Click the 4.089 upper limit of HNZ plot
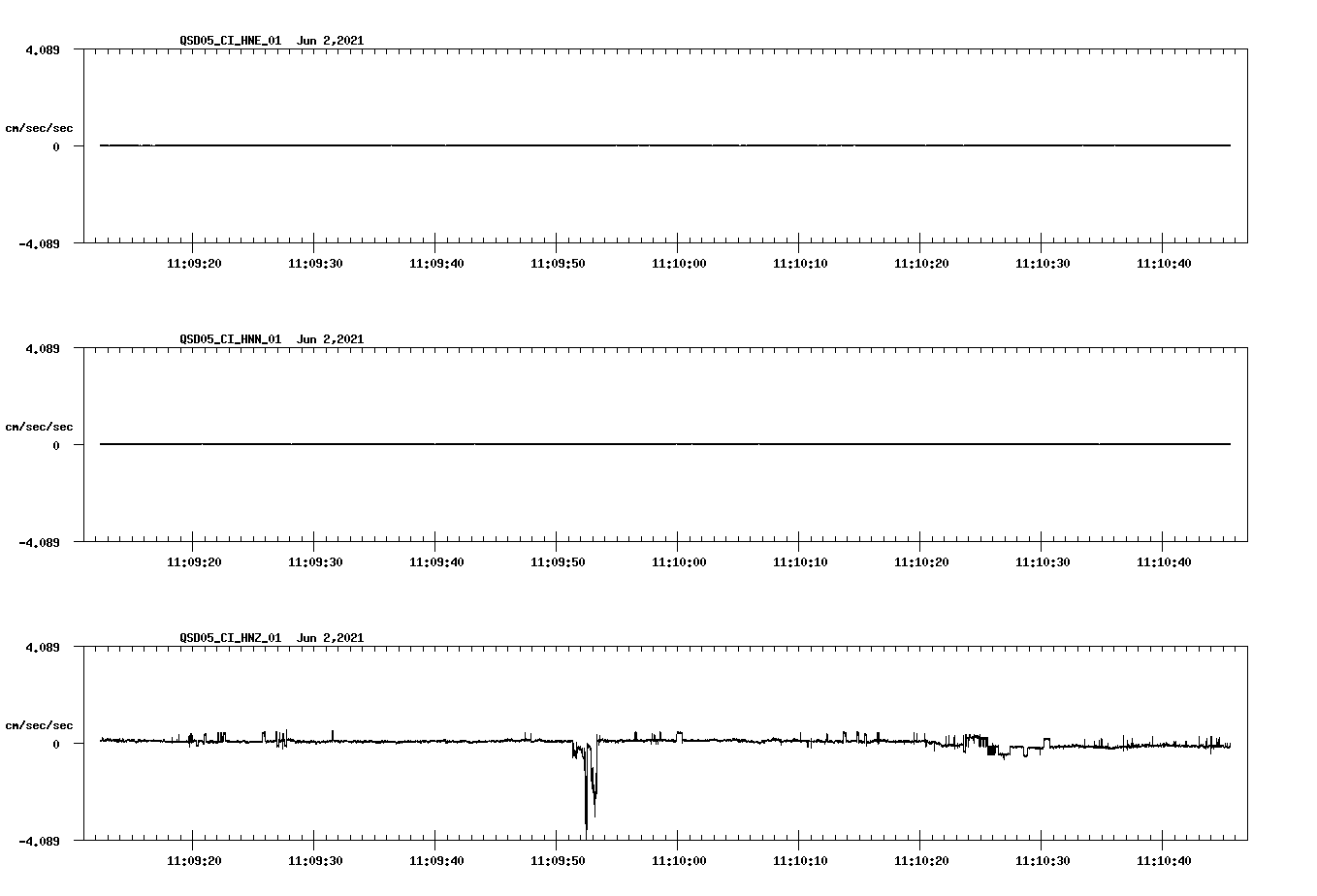1317x896 pixels. click(x=43, y=647)
